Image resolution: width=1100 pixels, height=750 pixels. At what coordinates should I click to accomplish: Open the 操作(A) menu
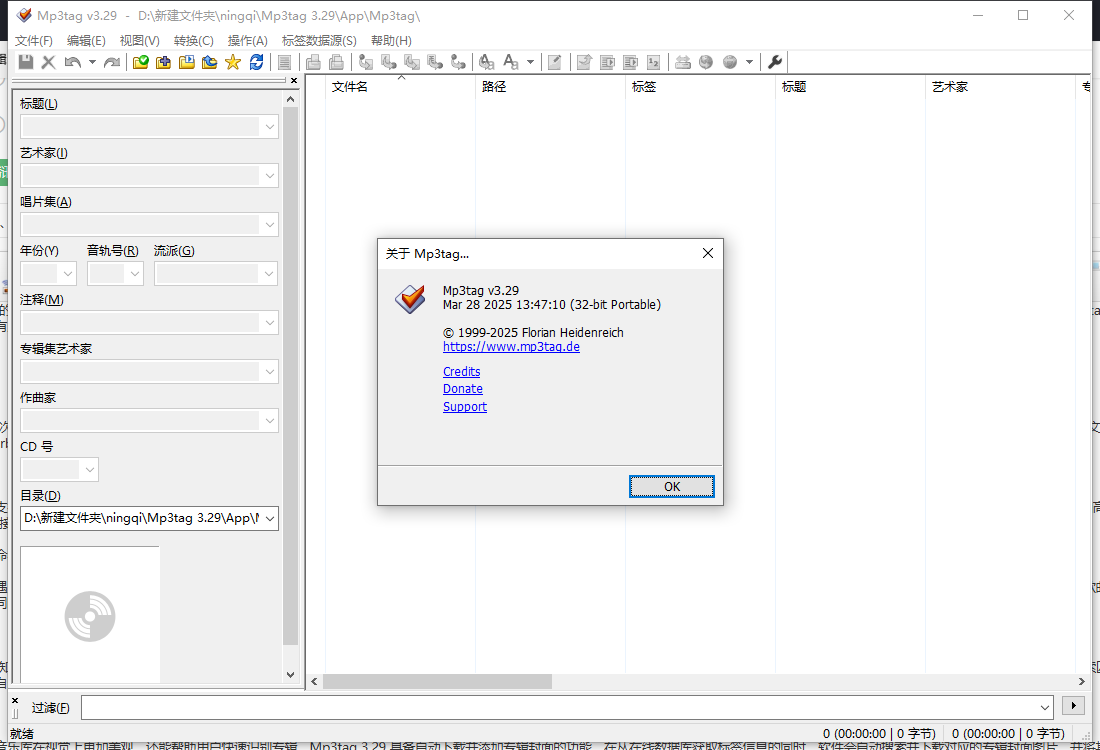tap(248, 41)
